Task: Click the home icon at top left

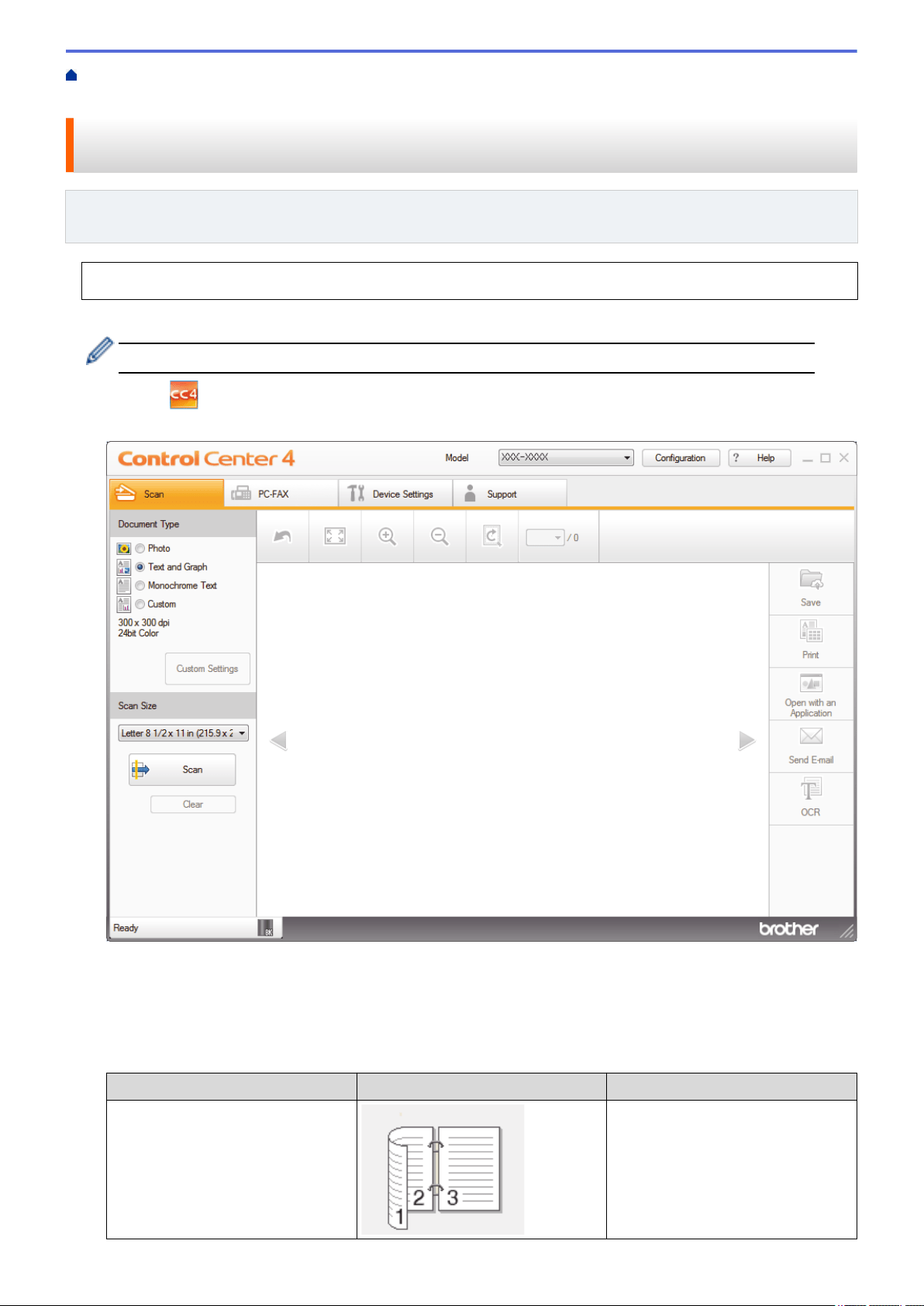Action: coord(71,75)
